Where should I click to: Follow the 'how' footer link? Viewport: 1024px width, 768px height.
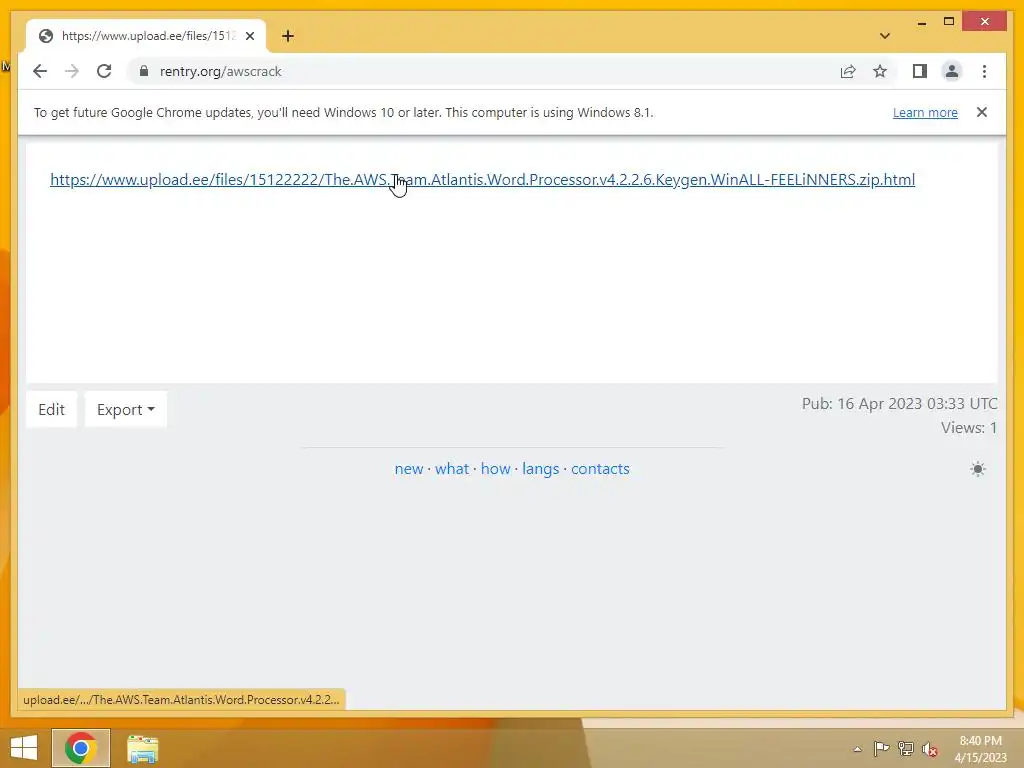(496, 469)
